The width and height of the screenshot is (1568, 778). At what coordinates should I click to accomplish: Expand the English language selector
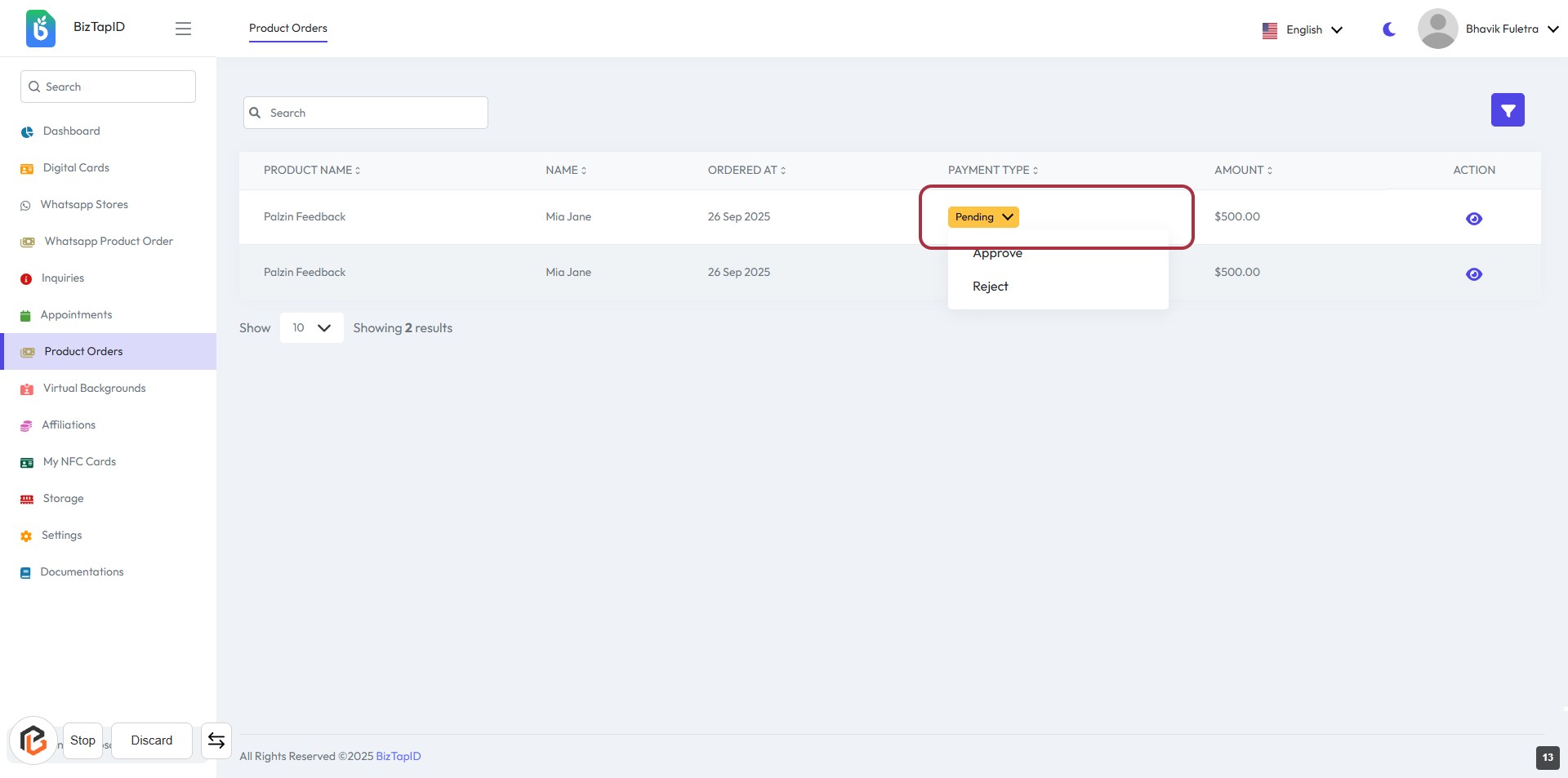pos(1303,30)
